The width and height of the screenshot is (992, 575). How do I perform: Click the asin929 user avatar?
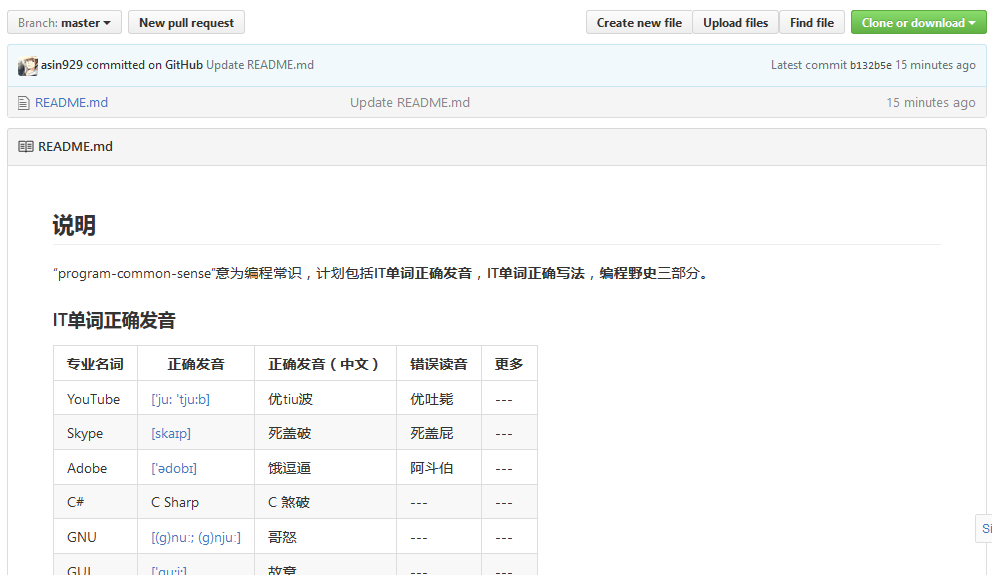pos(28,66)
